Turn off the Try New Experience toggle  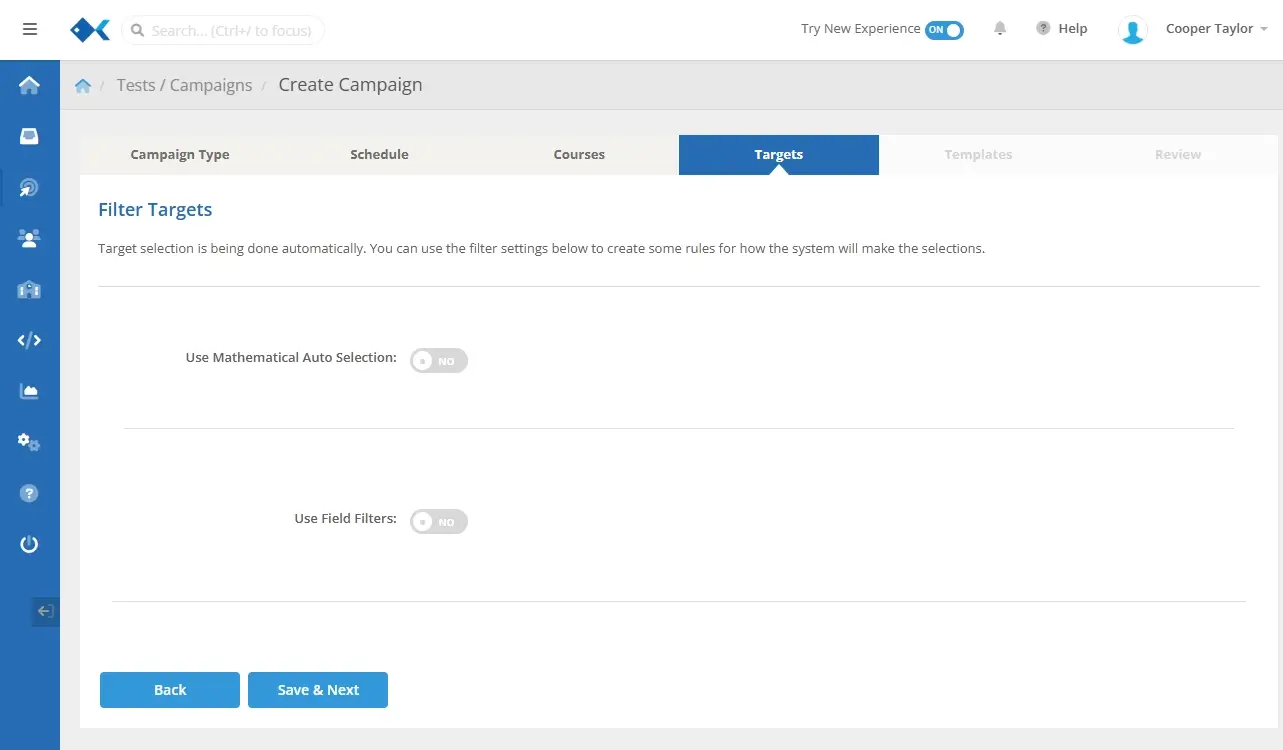[x=944, y=30]
